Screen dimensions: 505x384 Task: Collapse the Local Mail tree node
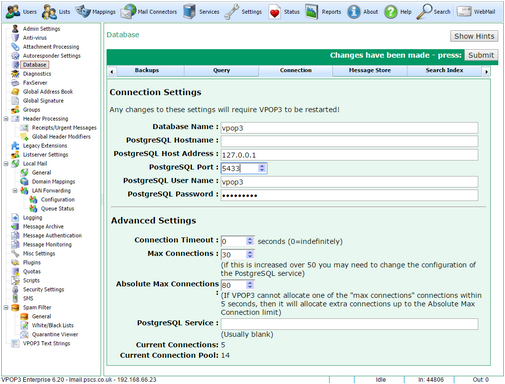tap(6, 164)
